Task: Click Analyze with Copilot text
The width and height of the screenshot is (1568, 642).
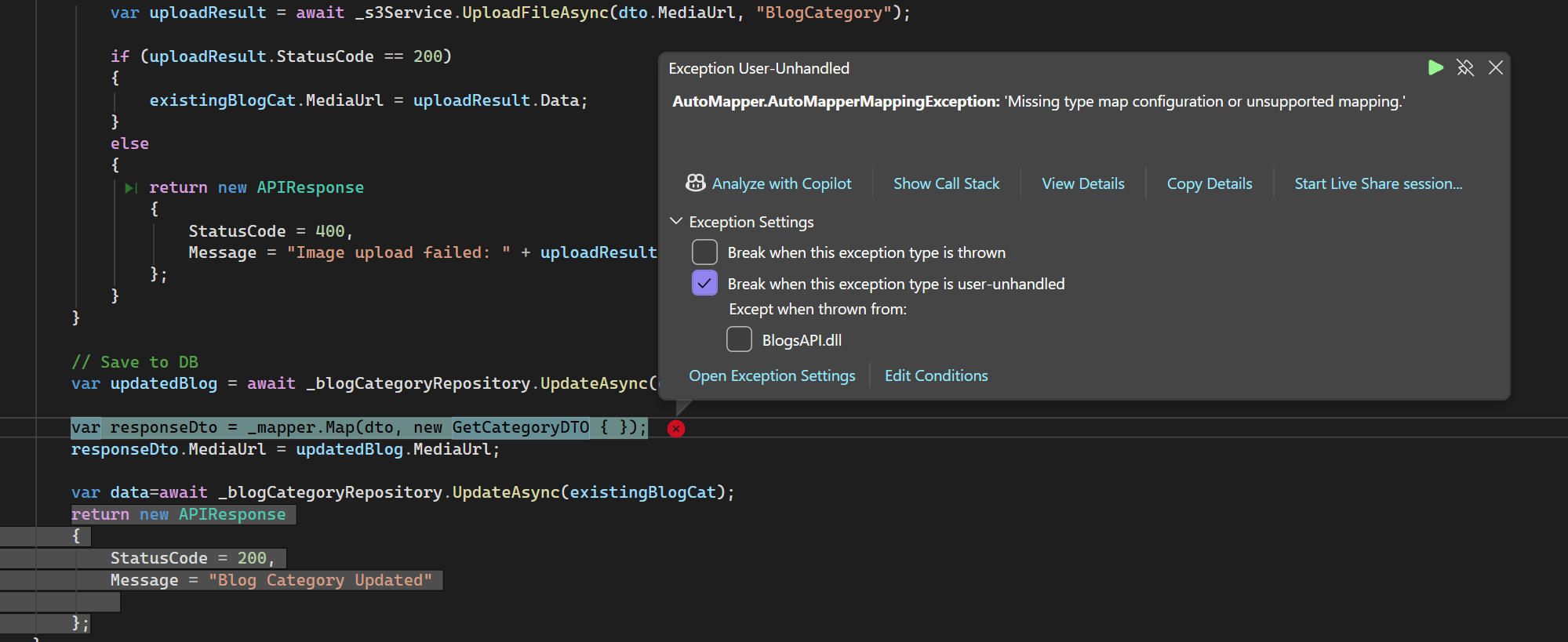Action: pyautogui.click(x=781, y=183)
